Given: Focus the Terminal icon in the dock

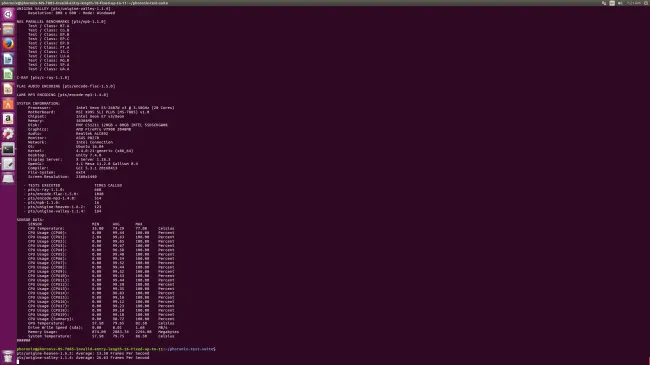Looking at the screenshot, I should (8, 148).
